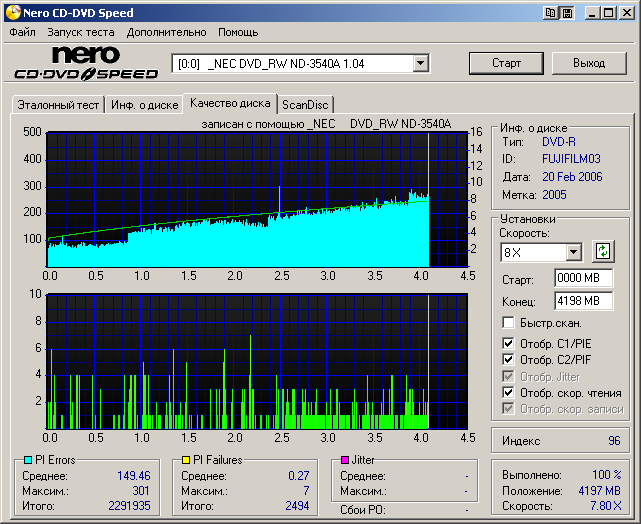
Task: Uncheck the Отобр. C1/PIE checkbox
Action: pyautogui.click(x=509, y=344)
